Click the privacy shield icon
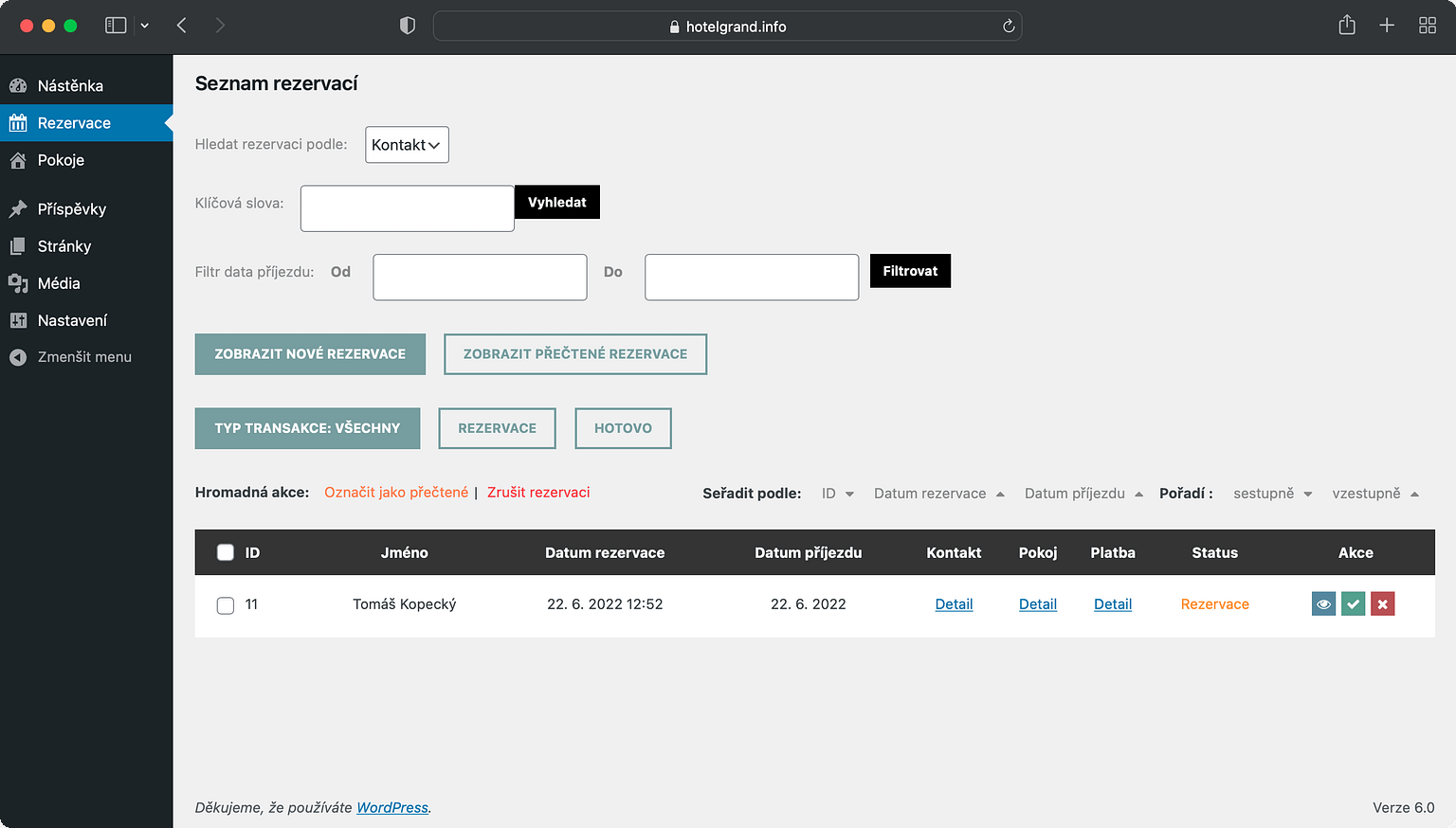Viewport: 1456px width, 828px height. (408, 26)
